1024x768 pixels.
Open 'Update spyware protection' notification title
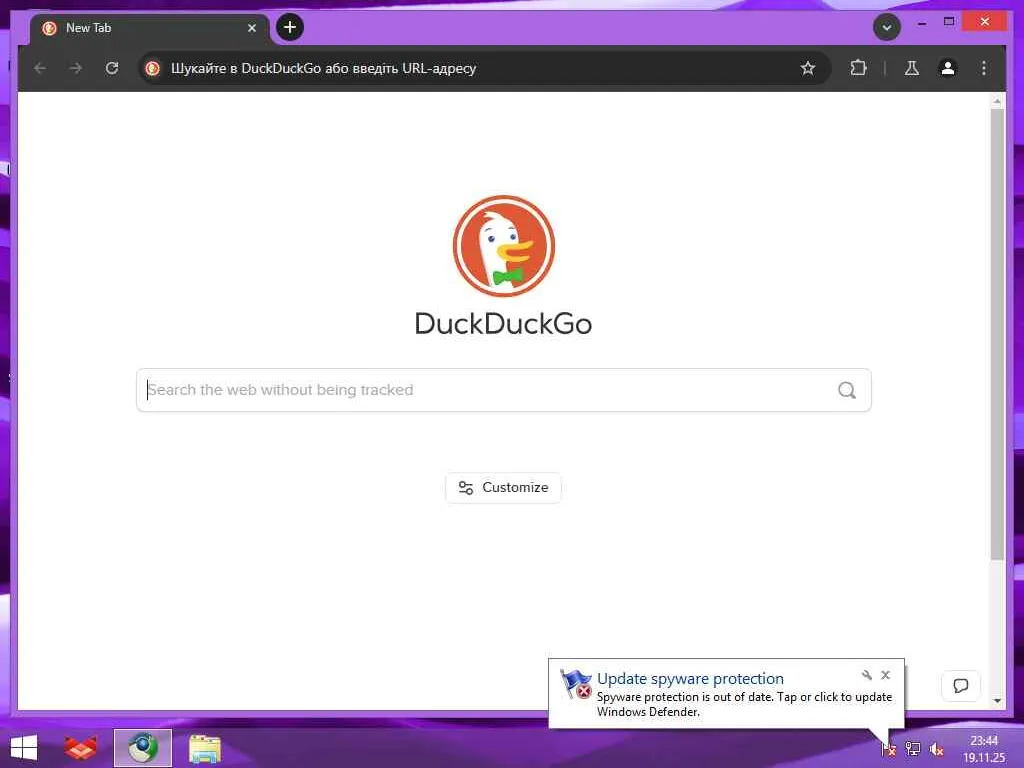(690, 679)
